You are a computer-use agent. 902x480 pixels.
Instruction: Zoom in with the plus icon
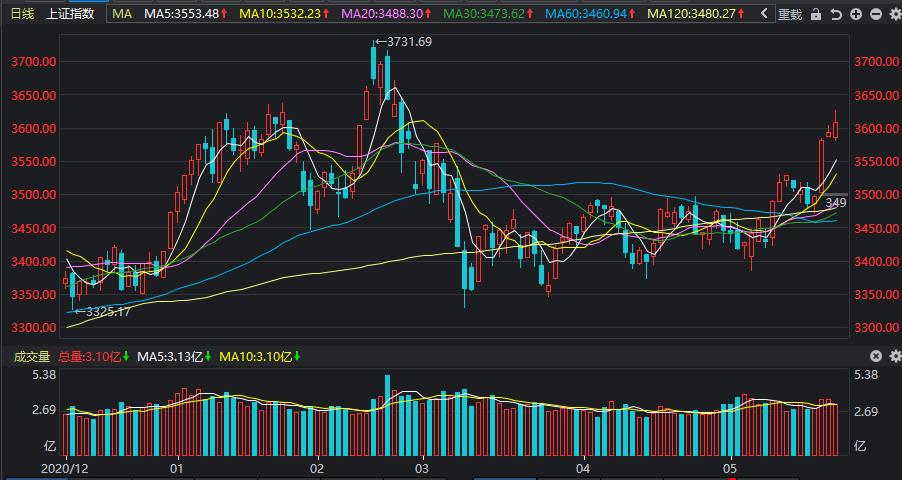(856, 14)
